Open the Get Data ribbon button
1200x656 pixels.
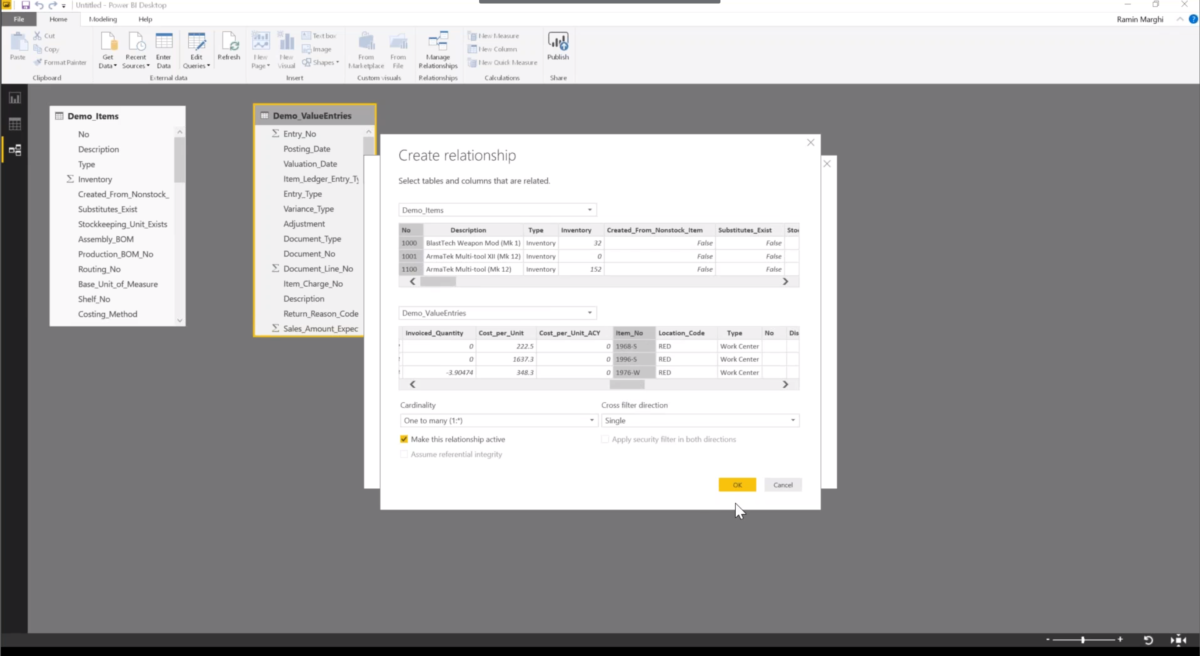click(x=108, y=50)
